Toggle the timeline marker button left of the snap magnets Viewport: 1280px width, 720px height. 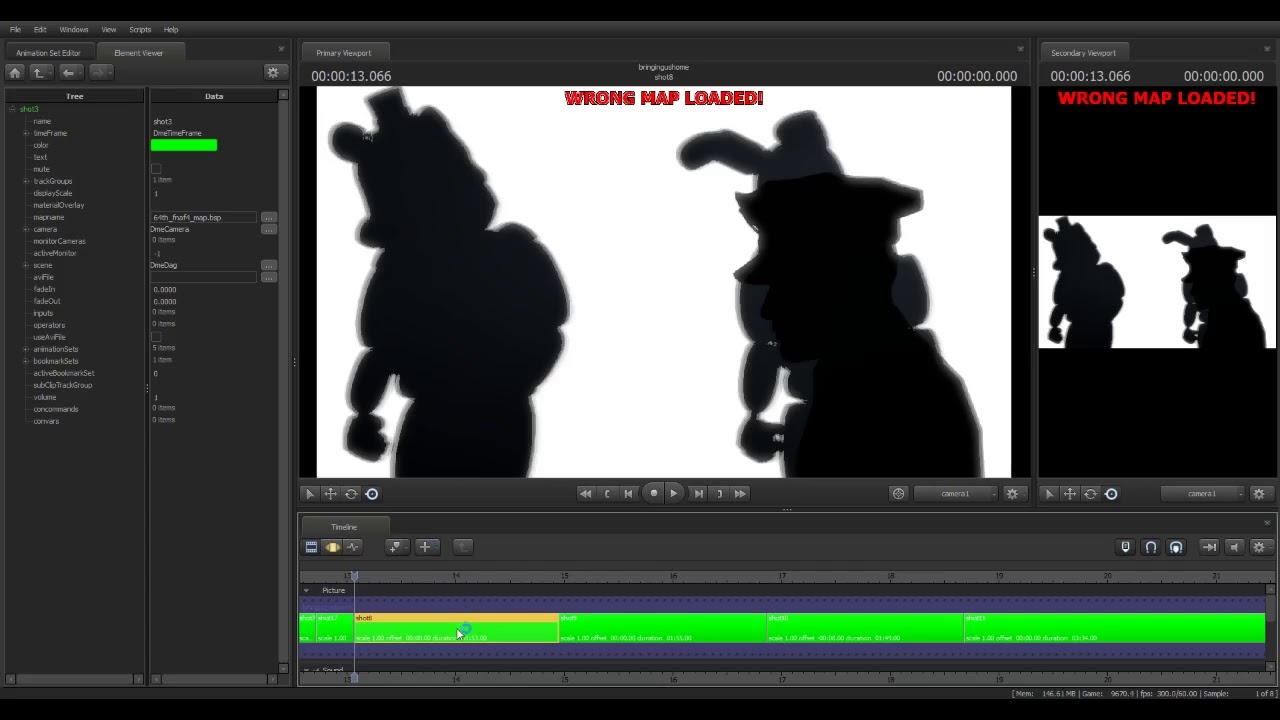click(x=1125, y=547)
